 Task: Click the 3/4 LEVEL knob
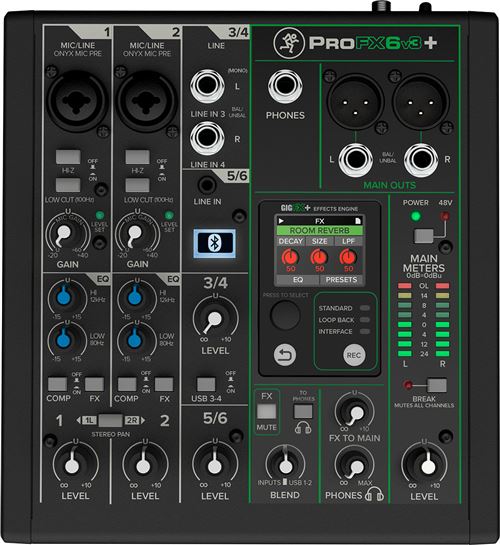click(x=215, y=318)
